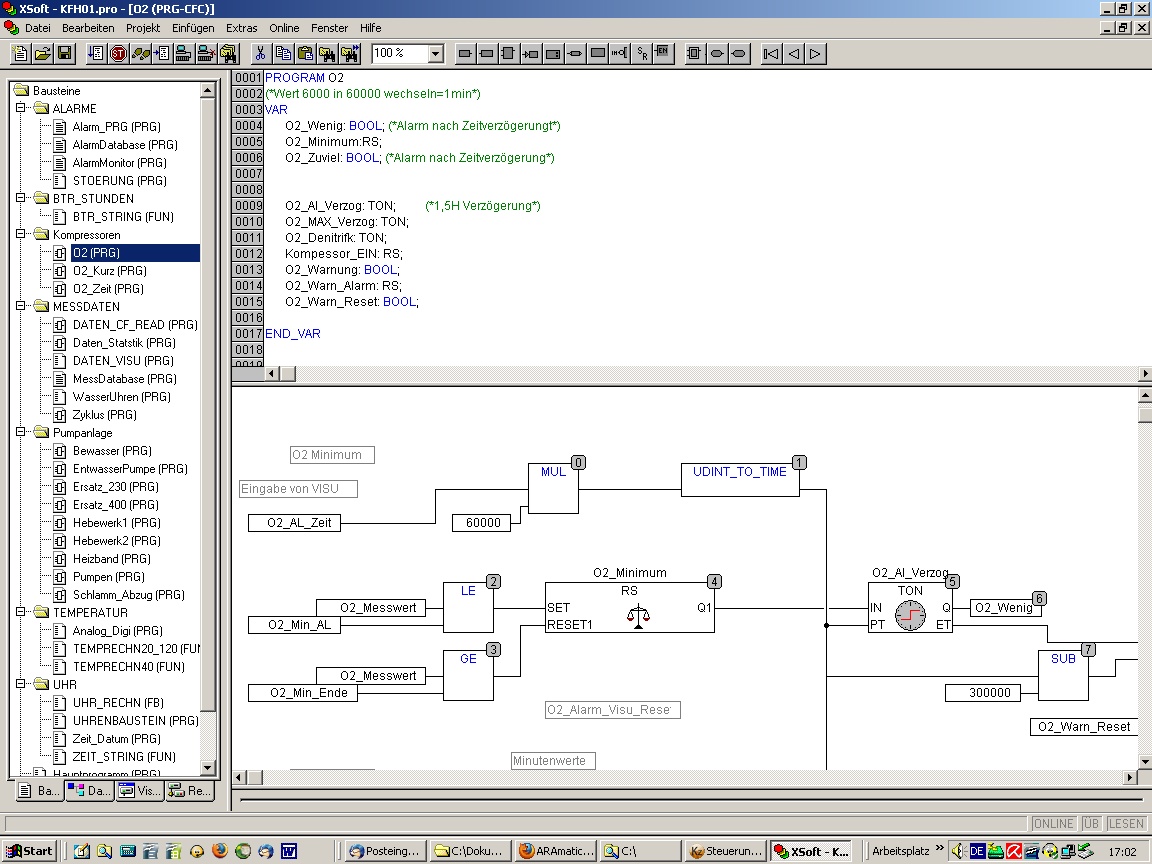Insert a CFC Box element
This screenshot has height=864, width=1152.
coord(508,54)
